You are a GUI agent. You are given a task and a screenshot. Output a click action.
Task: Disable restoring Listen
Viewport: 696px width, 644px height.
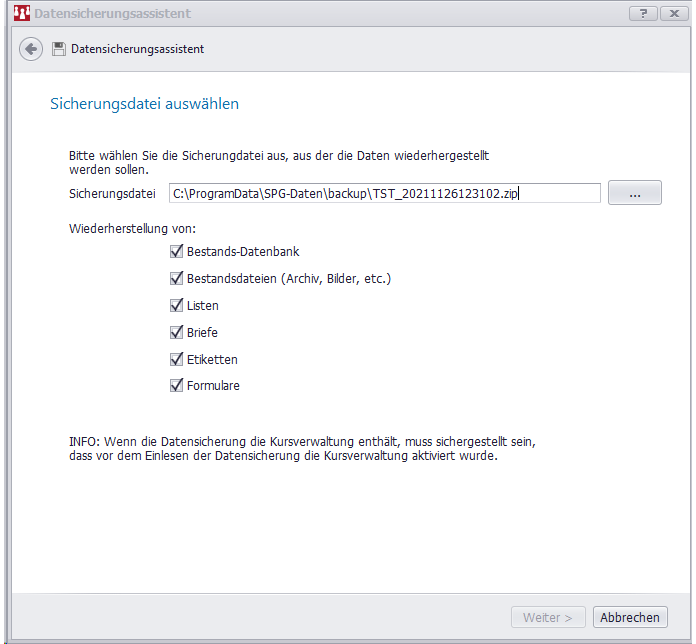pos(177,306)
